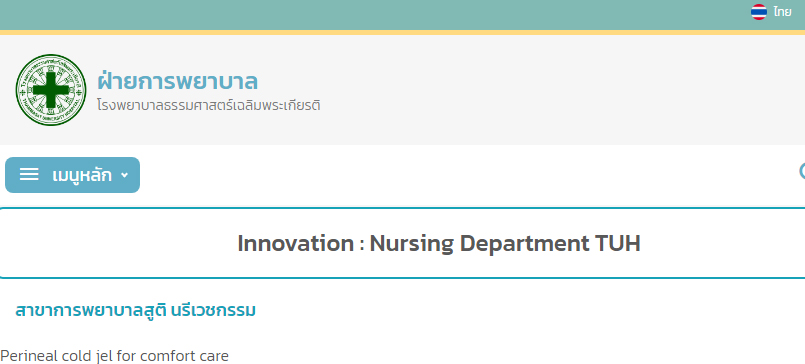Open the ฝ่ายการพยาบาล site title link
The image size is (805, 364).
(x=177, y=81)
